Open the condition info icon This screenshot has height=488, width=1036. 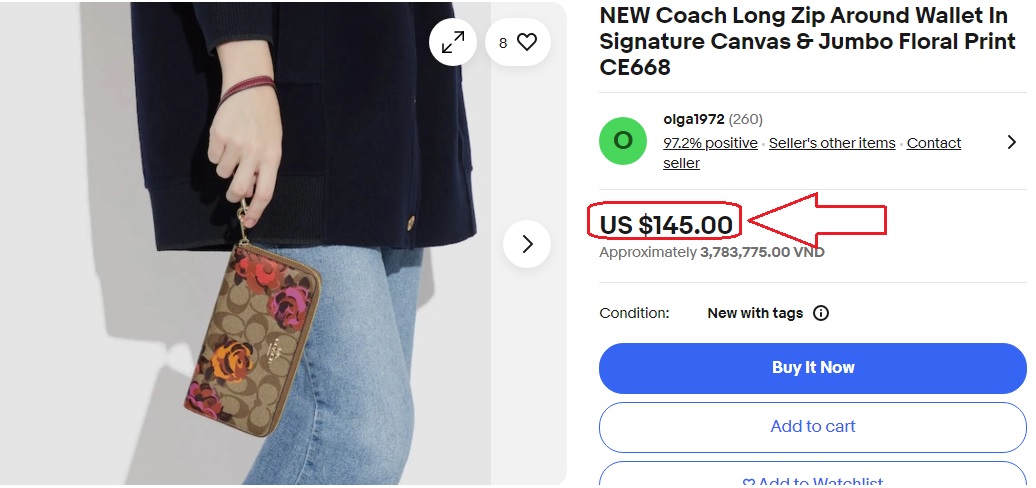point(821,313)
